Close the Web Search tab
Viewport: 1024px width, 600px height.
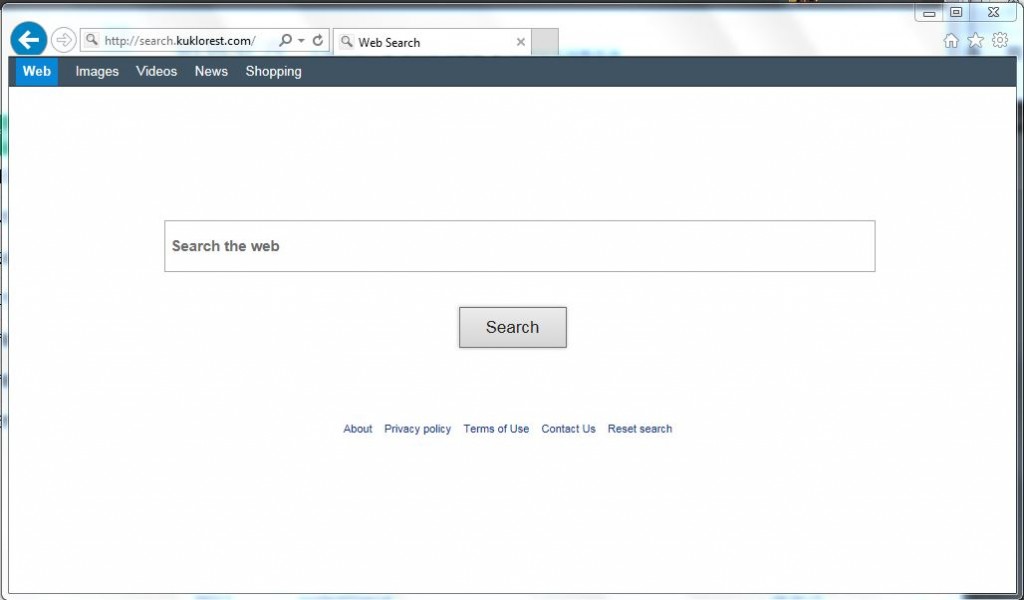coord(520,42)
